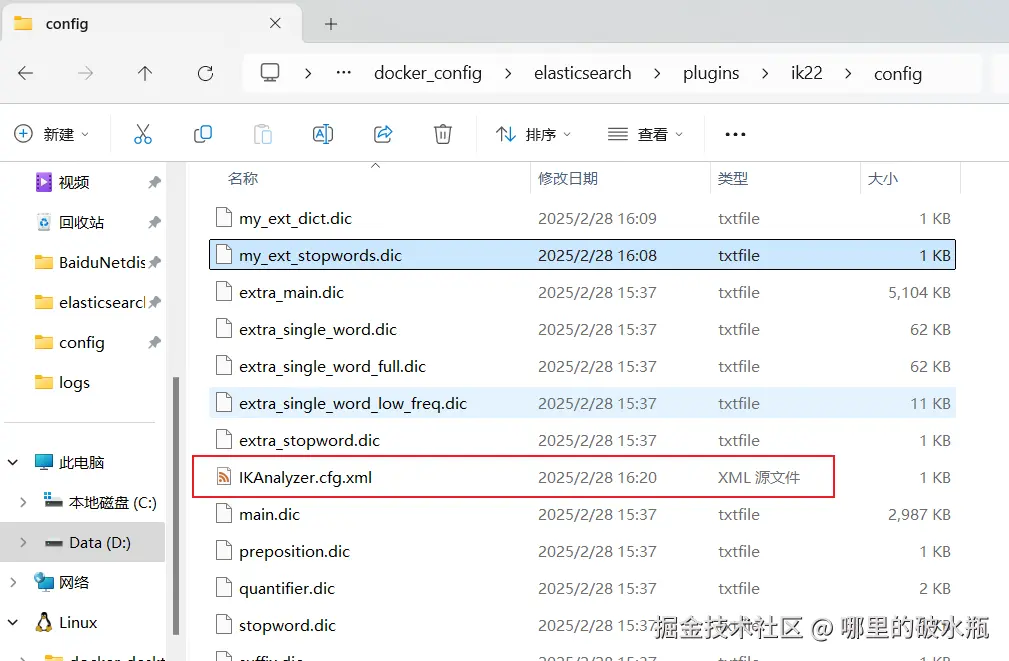Image resolution: width=1009 pixels, height=661 pixels.
Task: Navigate to plugins in breadcrumb
Action: (x=711, y=73)
